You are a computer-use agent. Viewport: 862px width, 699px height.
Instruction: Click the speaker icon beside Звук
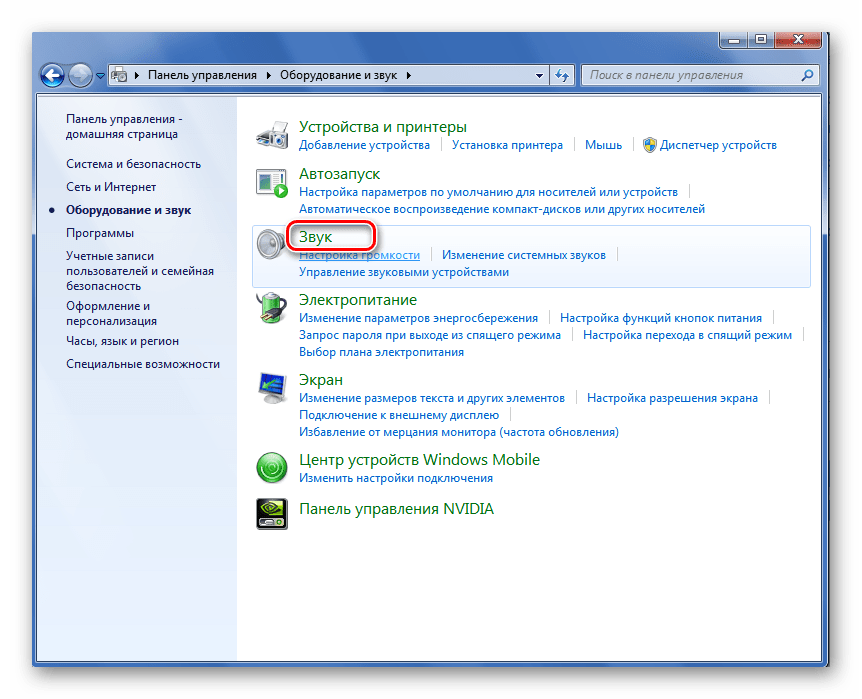click(x=272, y=245)
